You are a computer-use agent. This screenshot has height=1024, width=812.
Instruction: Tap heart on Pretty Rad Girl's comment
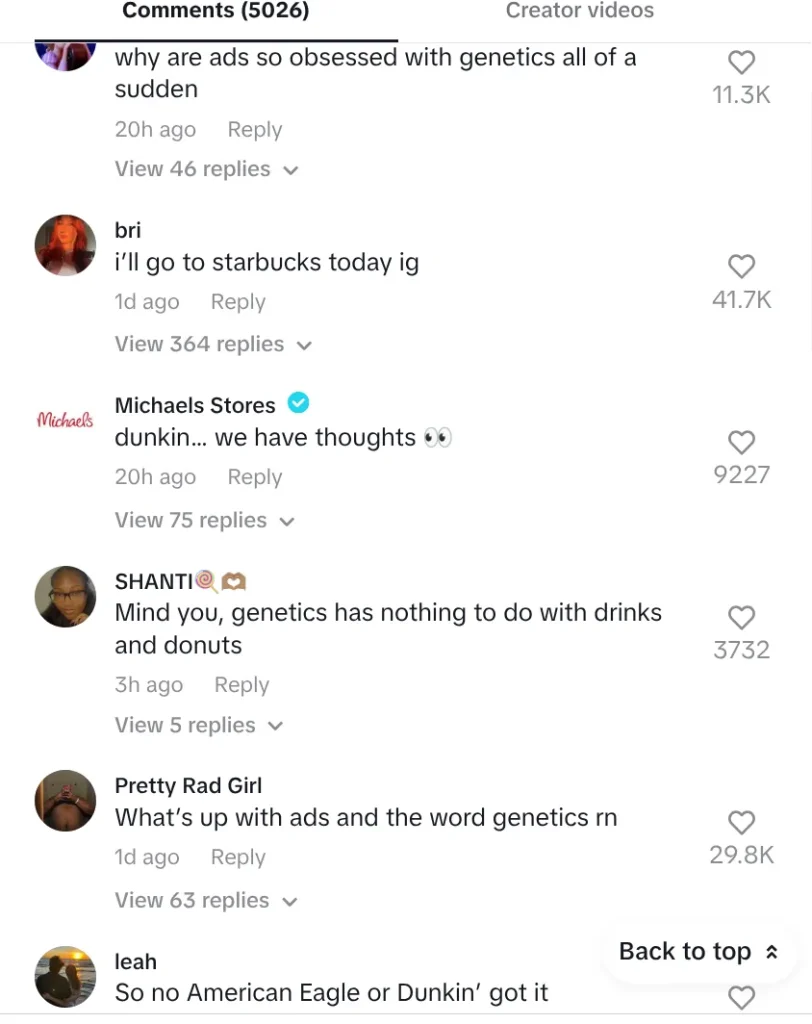[x=741, y=822]
